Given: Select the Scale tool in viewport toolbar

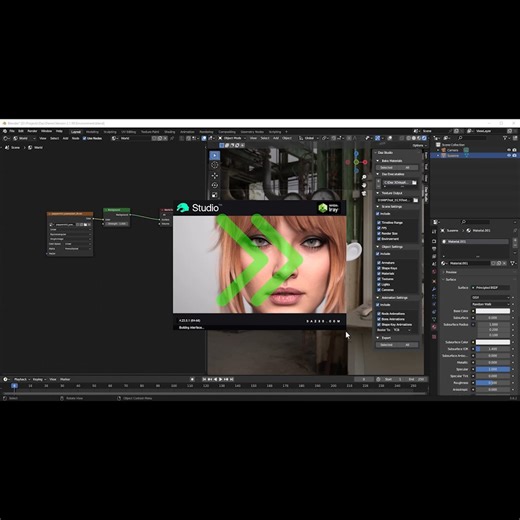Looking at the screenshot, I should click(215, 195).
